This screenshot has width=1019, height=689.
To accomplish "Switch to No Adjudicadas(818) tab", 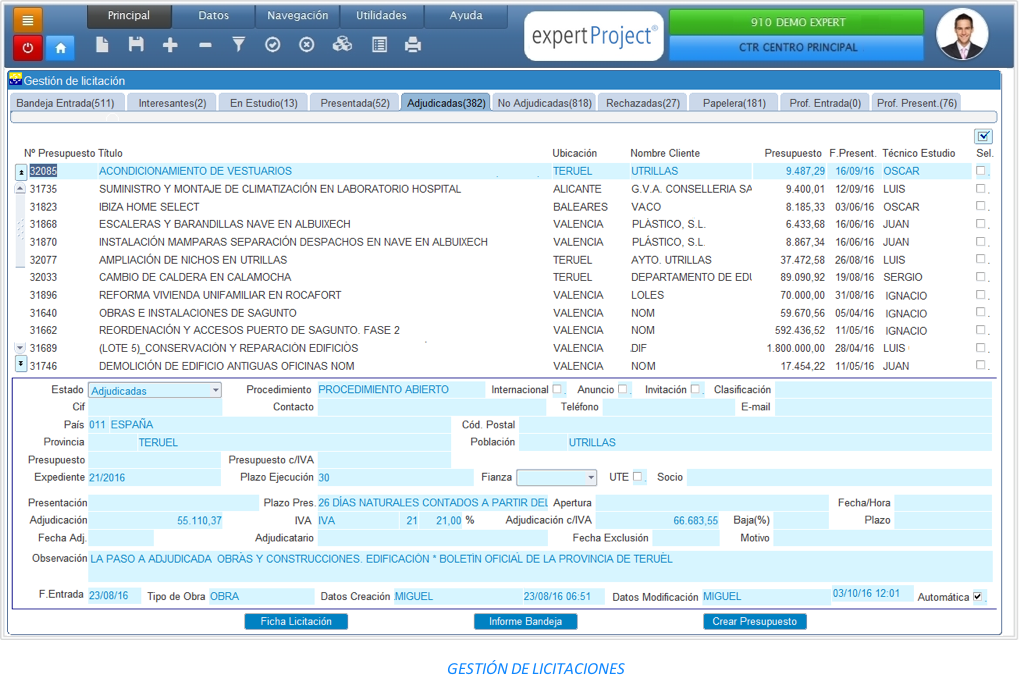I will [x=545, y=103].
